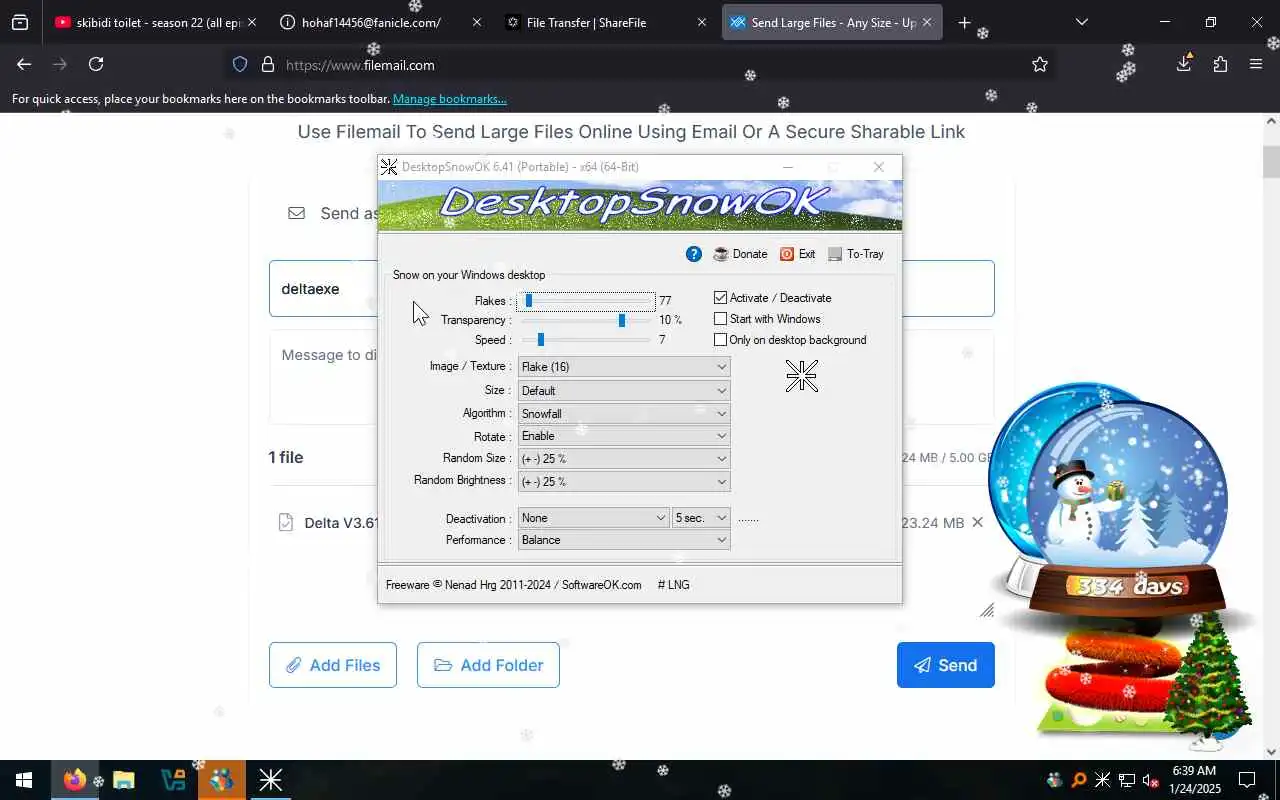Enable Only on desktop background checkbox
The image size is (1280, 800).
pos(720,339)
